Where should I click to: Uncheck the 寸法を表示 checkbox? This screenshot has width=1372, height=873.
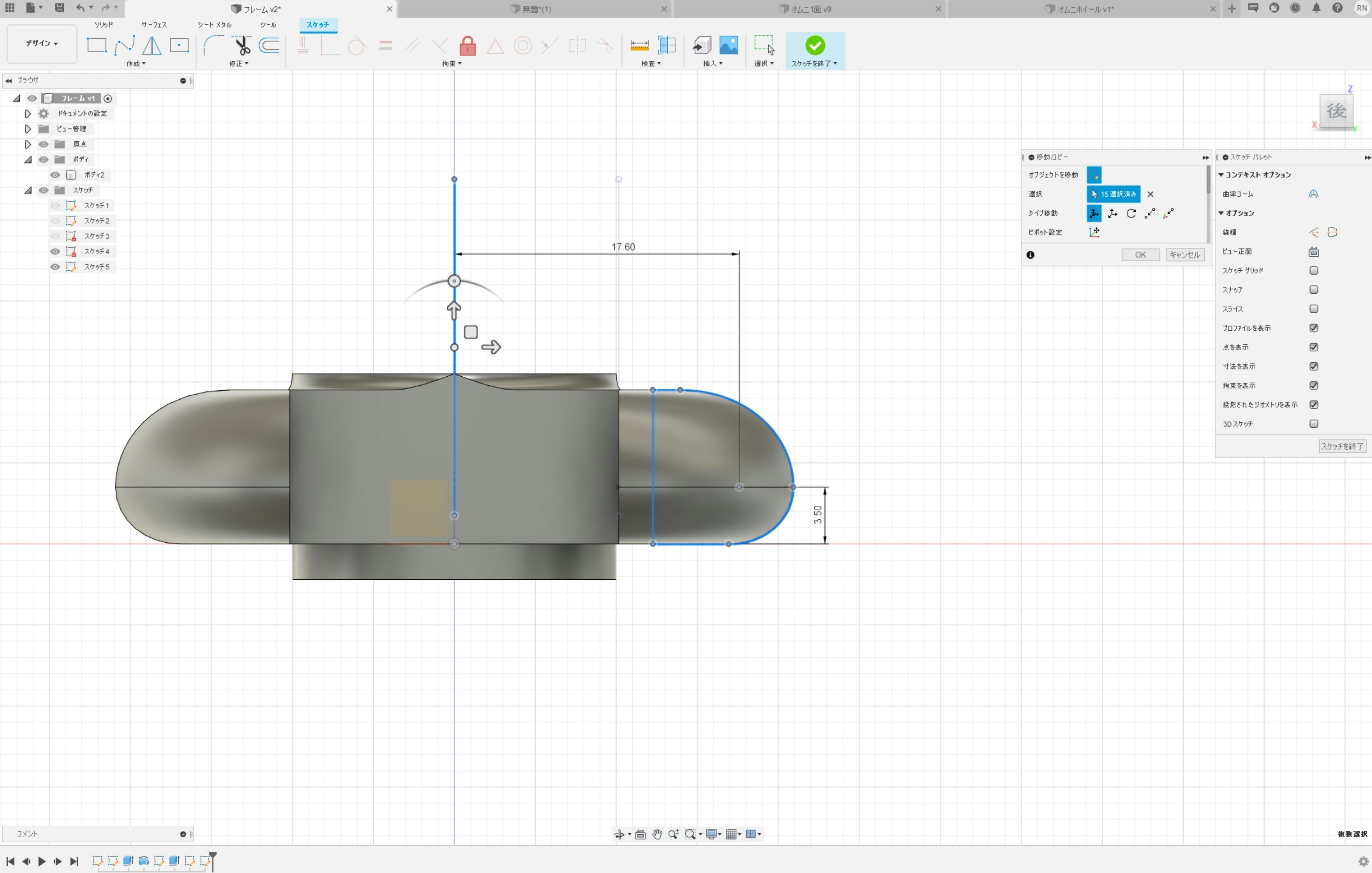pos(1313,366)
